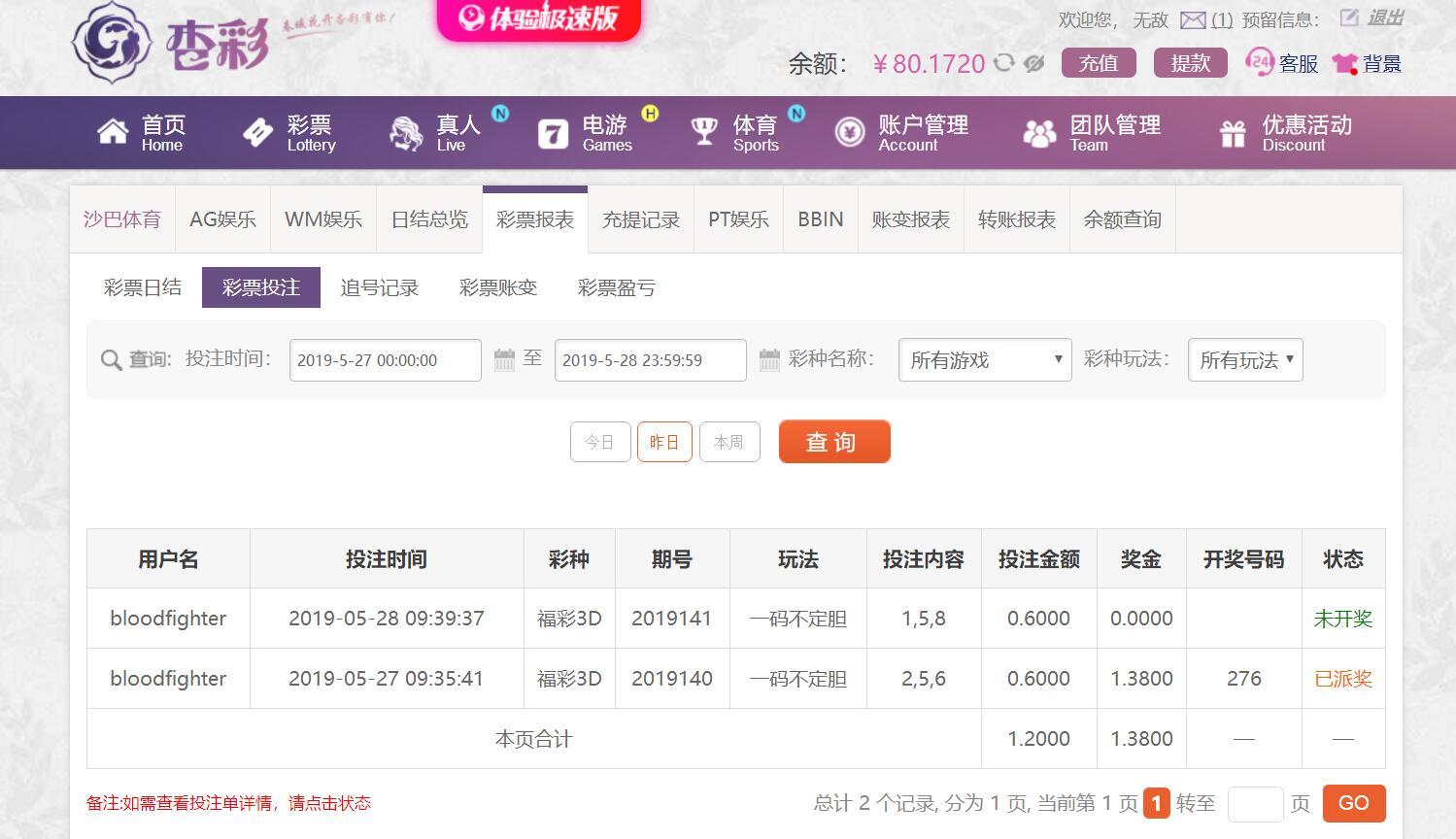Select the 彩票报表 tab

pos(535,219)
